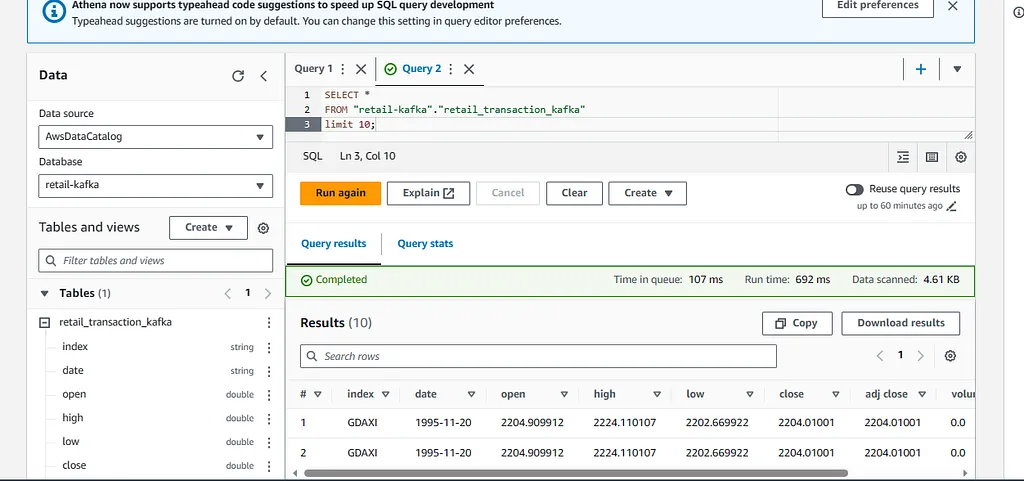Open Query 2 tab options menu
The width and height of the screenshot is (1024, 481).
tap(450, 69)
